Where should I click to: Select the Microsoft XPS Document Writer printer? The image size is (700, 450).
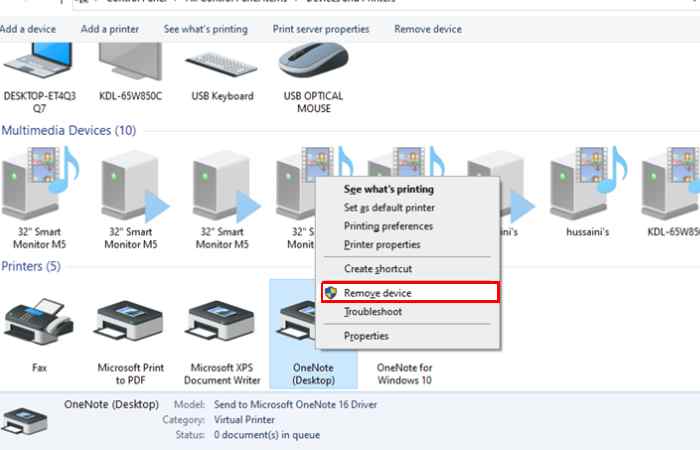222,342
